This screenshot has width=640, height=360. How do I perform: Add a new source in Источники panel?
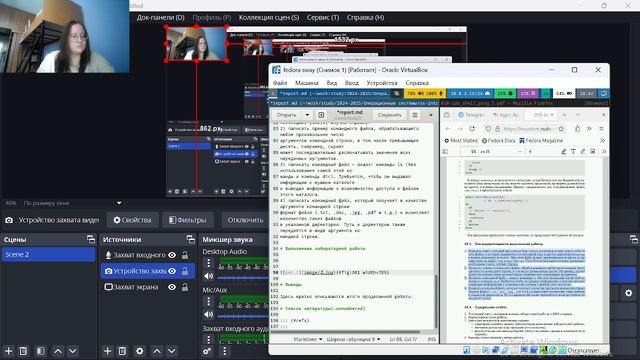click(x=108, y=351)
